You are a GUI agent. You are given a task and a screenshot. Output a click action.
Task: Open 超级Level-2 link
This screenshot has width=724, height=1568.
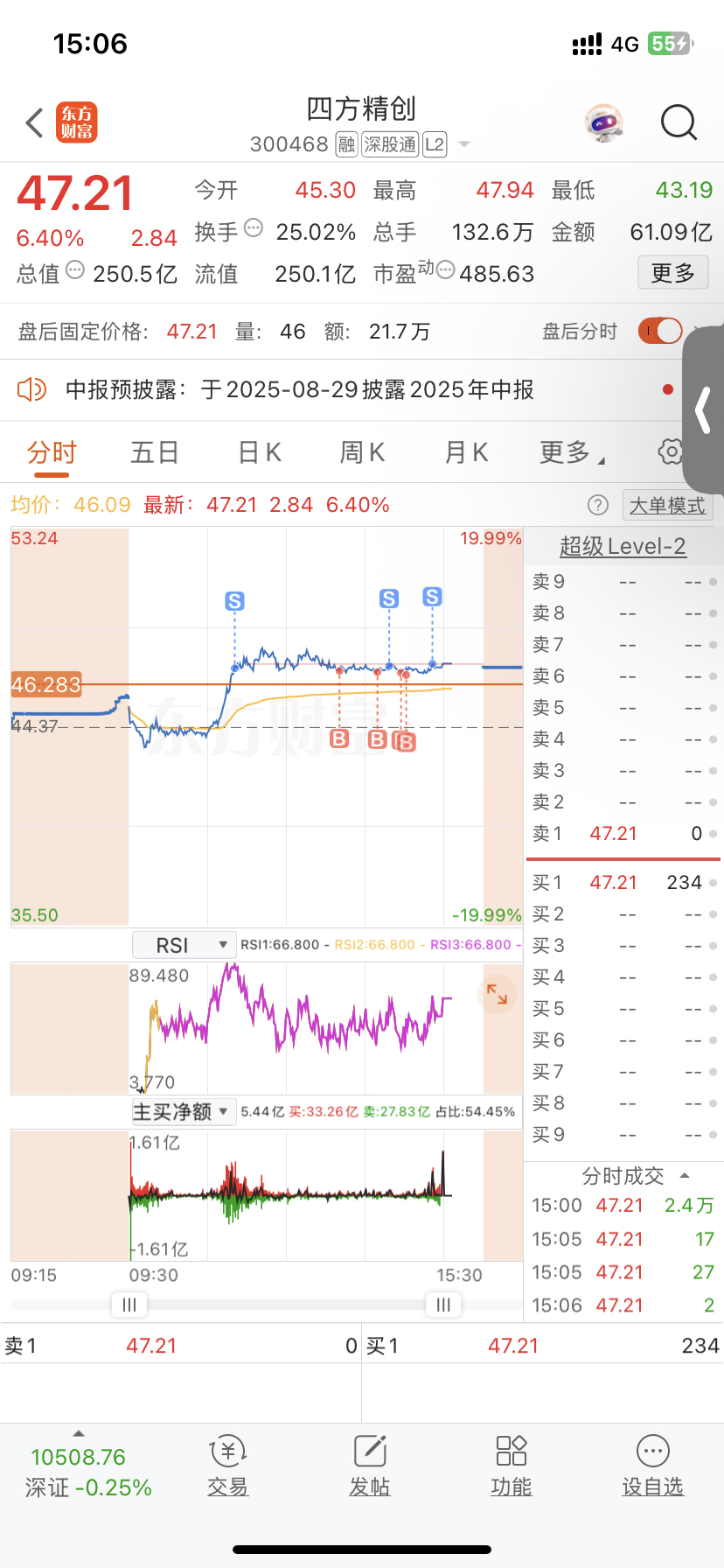pos(623,546)
